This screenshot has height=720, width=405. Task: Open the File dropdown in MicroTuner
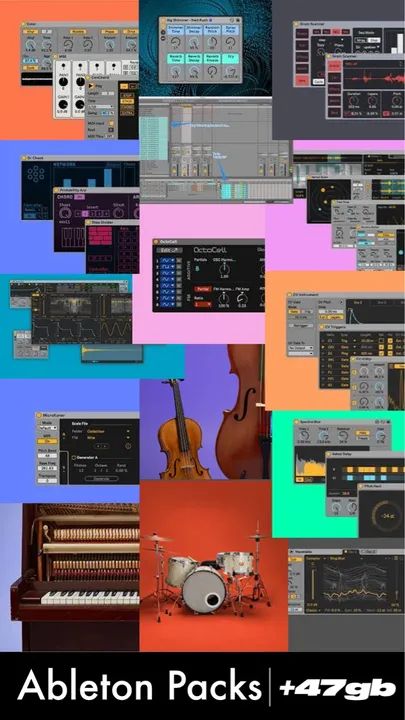point(109,438)
